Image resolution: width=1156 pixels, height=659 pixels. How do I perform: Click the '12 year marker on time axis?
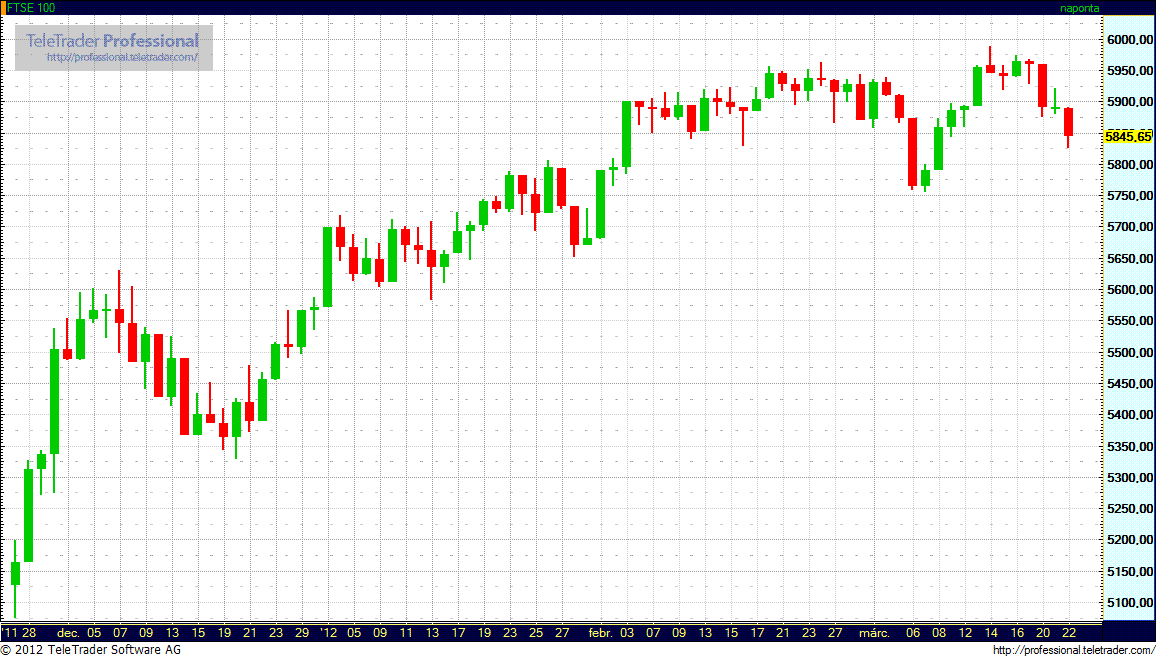pyautogui.click(x=329, y=633)
